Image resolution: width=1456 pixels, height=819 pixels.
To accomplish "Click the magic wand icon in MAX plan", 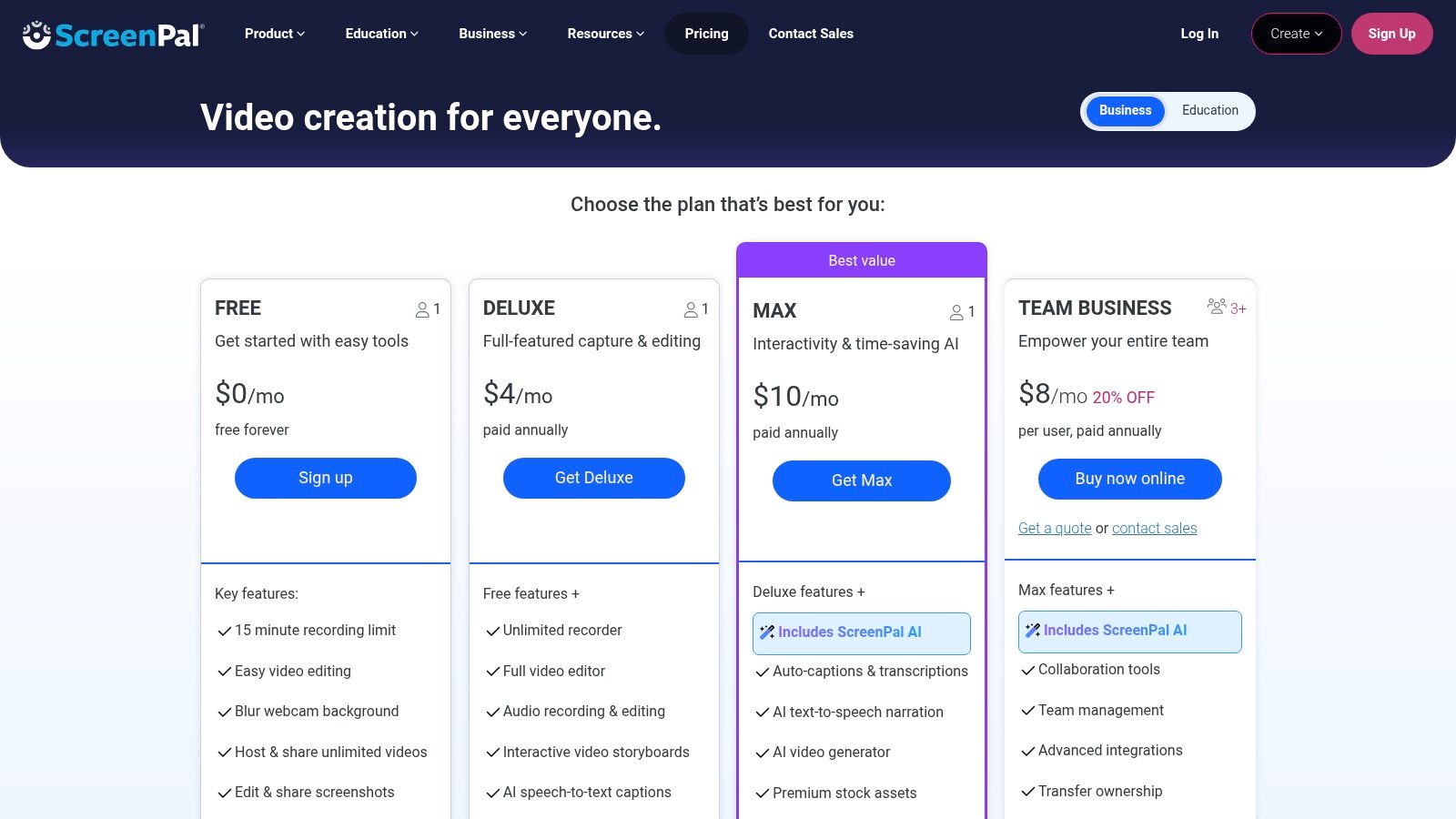I will coord(767,632).
